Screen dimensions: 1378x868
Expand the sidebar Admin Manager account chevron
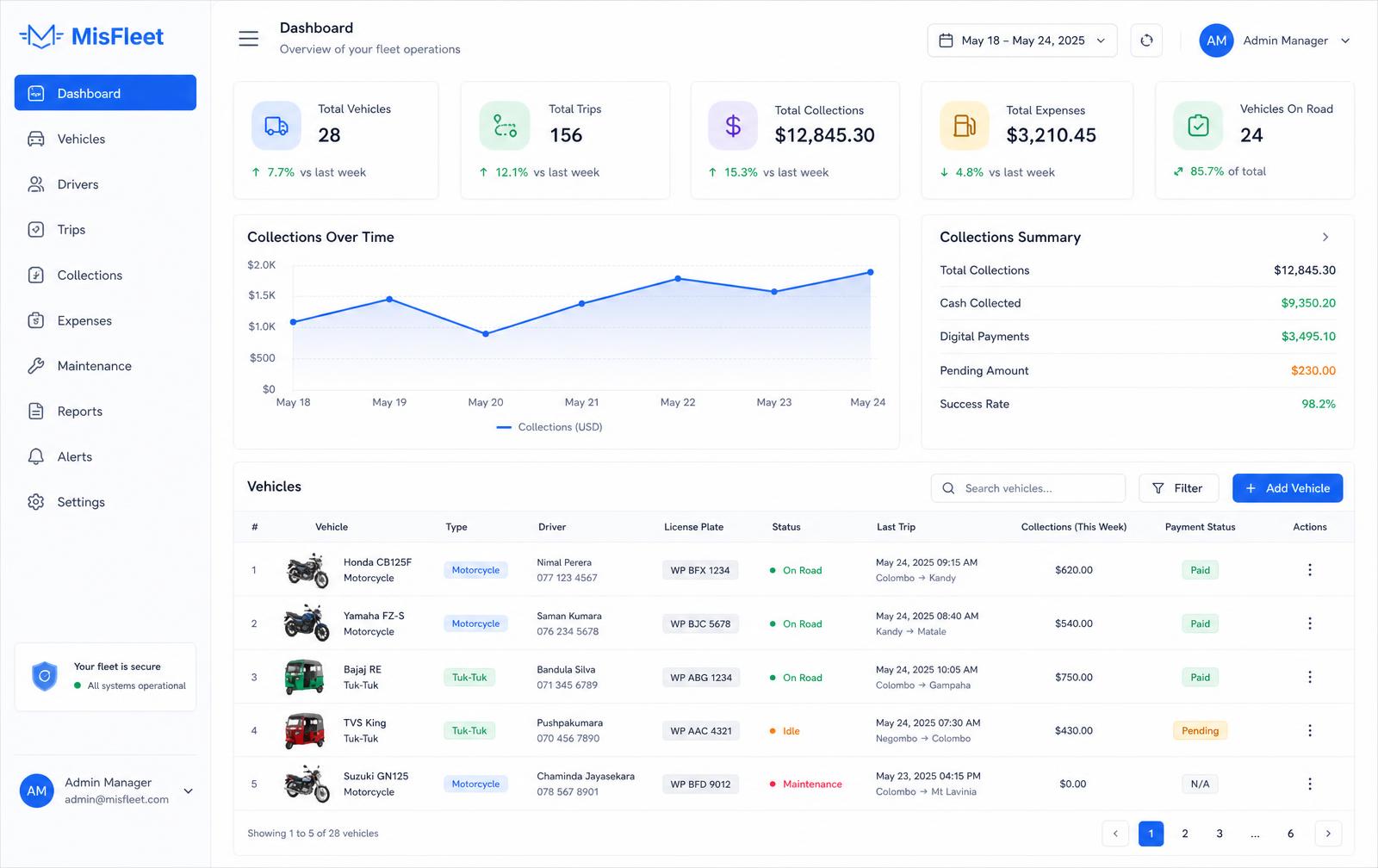tap(188, 790)
